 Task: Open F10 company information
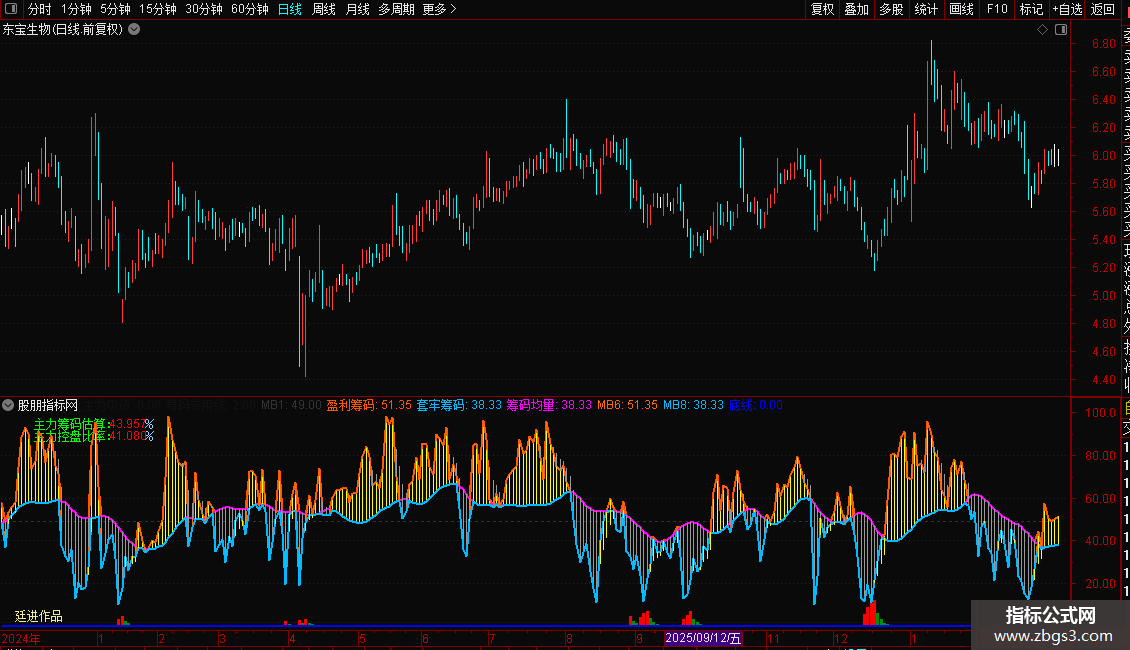(x=997, y=9)
